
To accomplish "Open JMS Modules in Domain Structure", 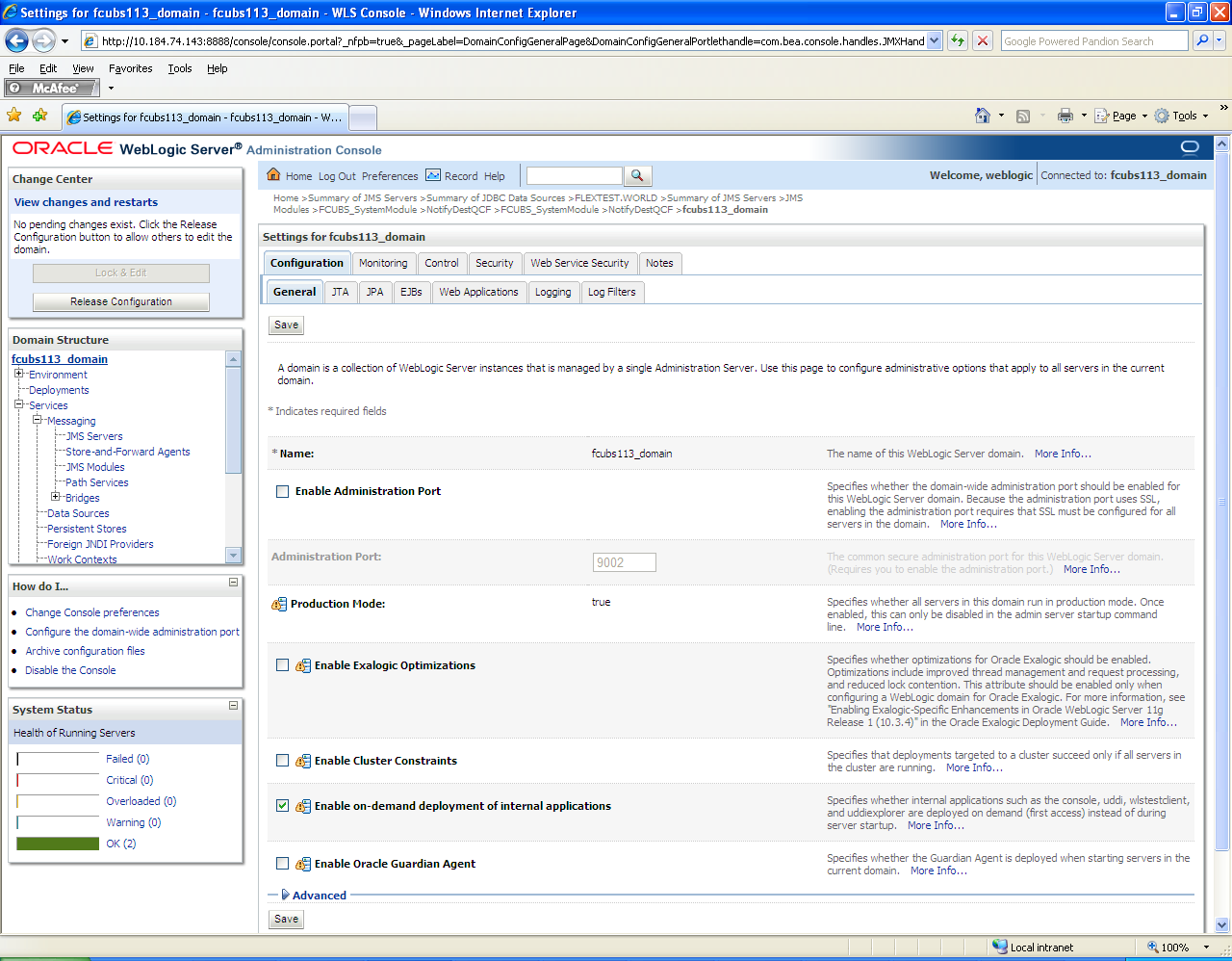I will [95, 467].
